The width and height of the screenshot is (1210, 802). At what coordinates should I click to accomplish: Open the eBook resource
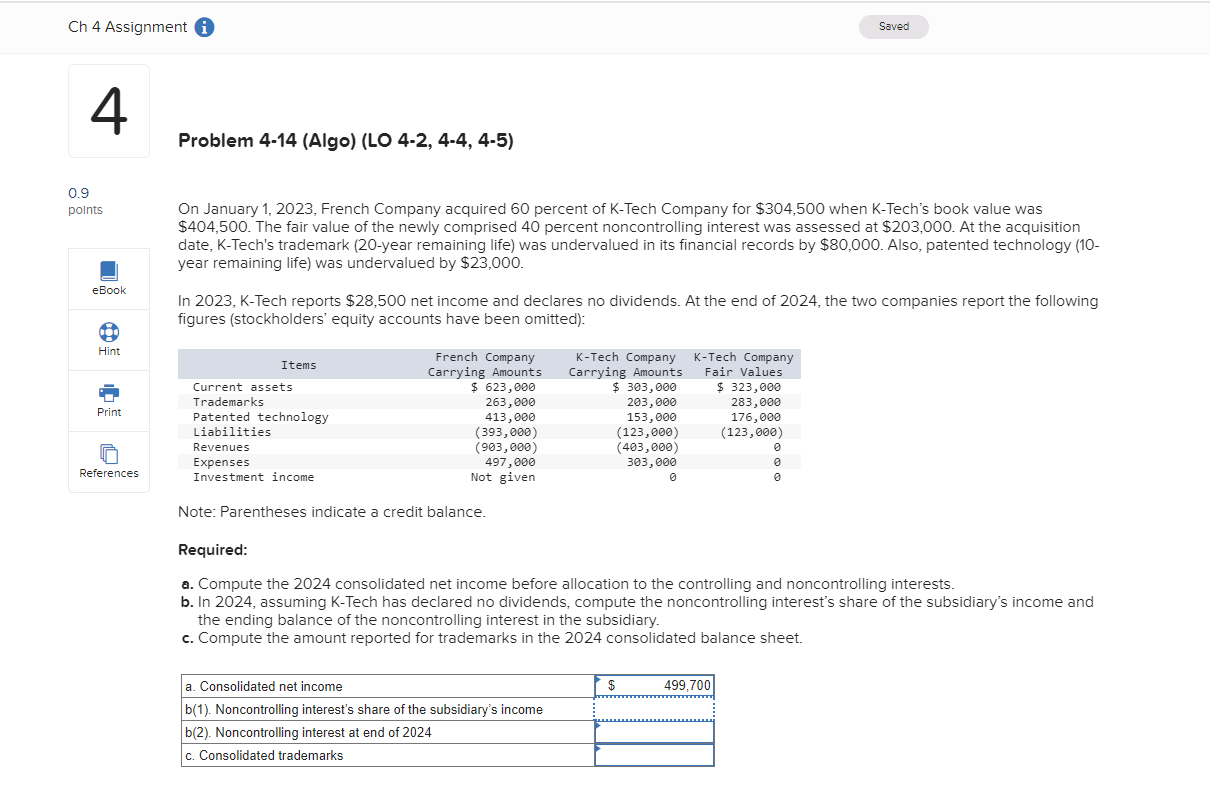click(x=109, y=277)
